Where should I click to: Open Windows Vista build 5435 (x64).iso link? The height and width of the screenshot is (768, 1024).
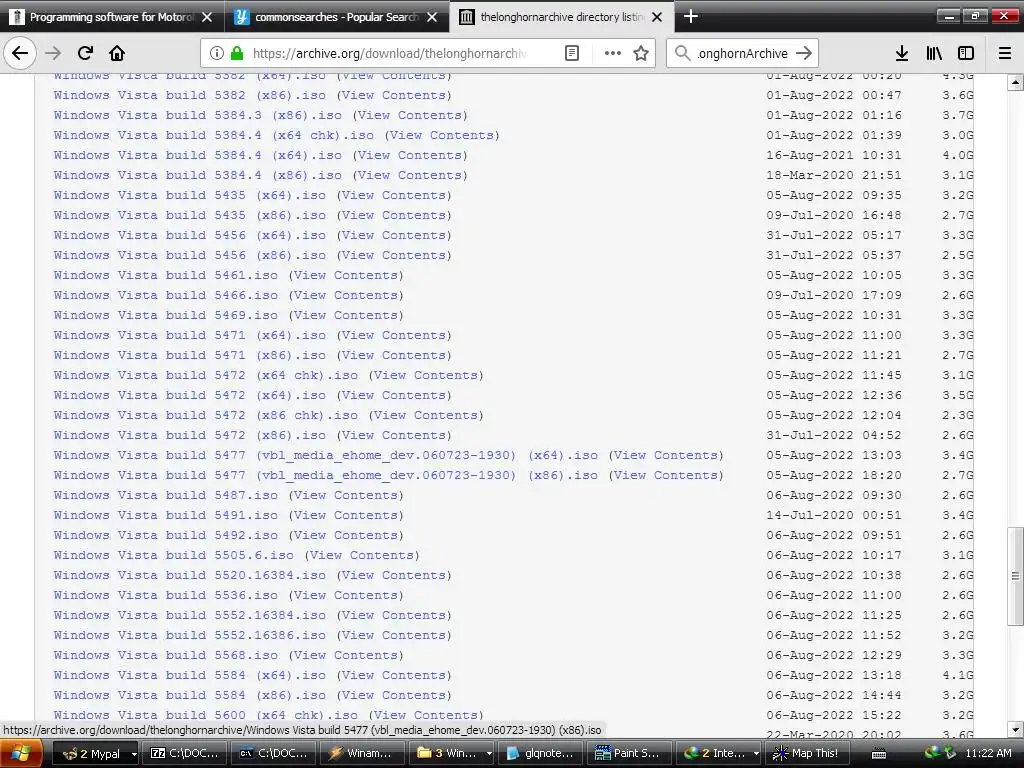[x=189, y=195]
